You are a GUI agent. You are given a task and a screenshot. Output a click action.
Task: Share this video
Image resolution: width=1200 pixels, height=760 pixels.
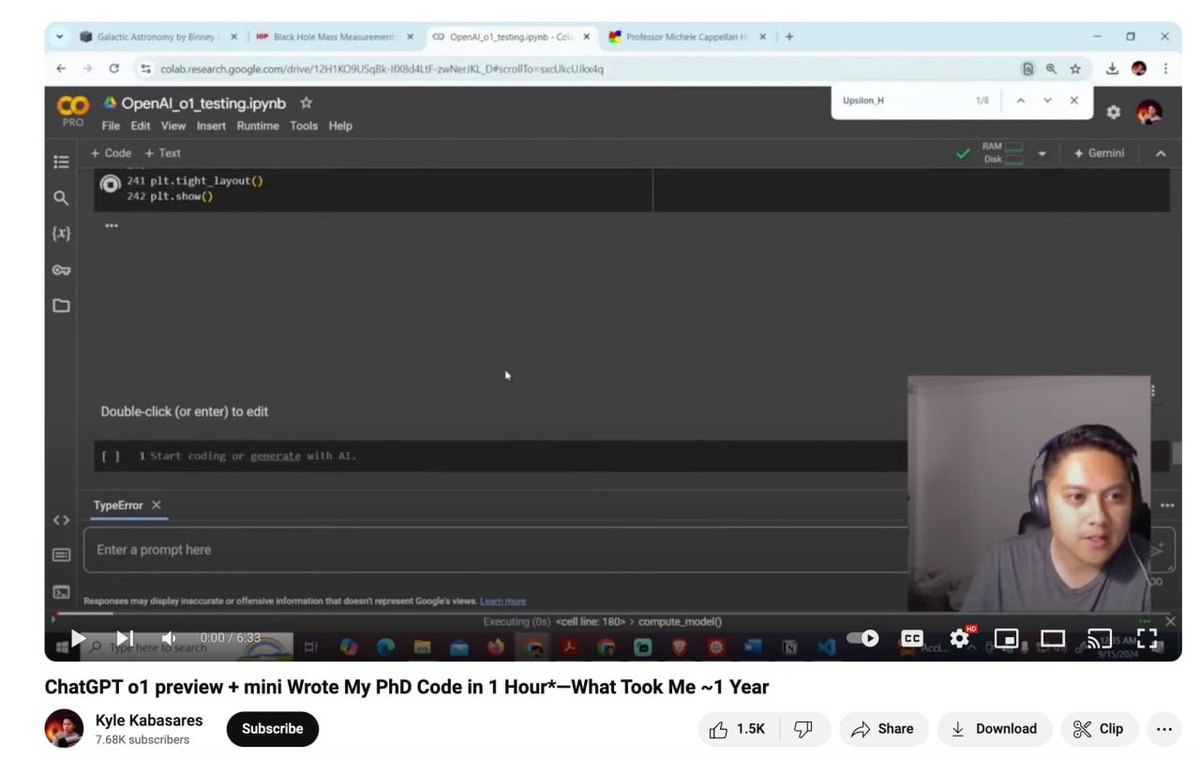(883, 729)
